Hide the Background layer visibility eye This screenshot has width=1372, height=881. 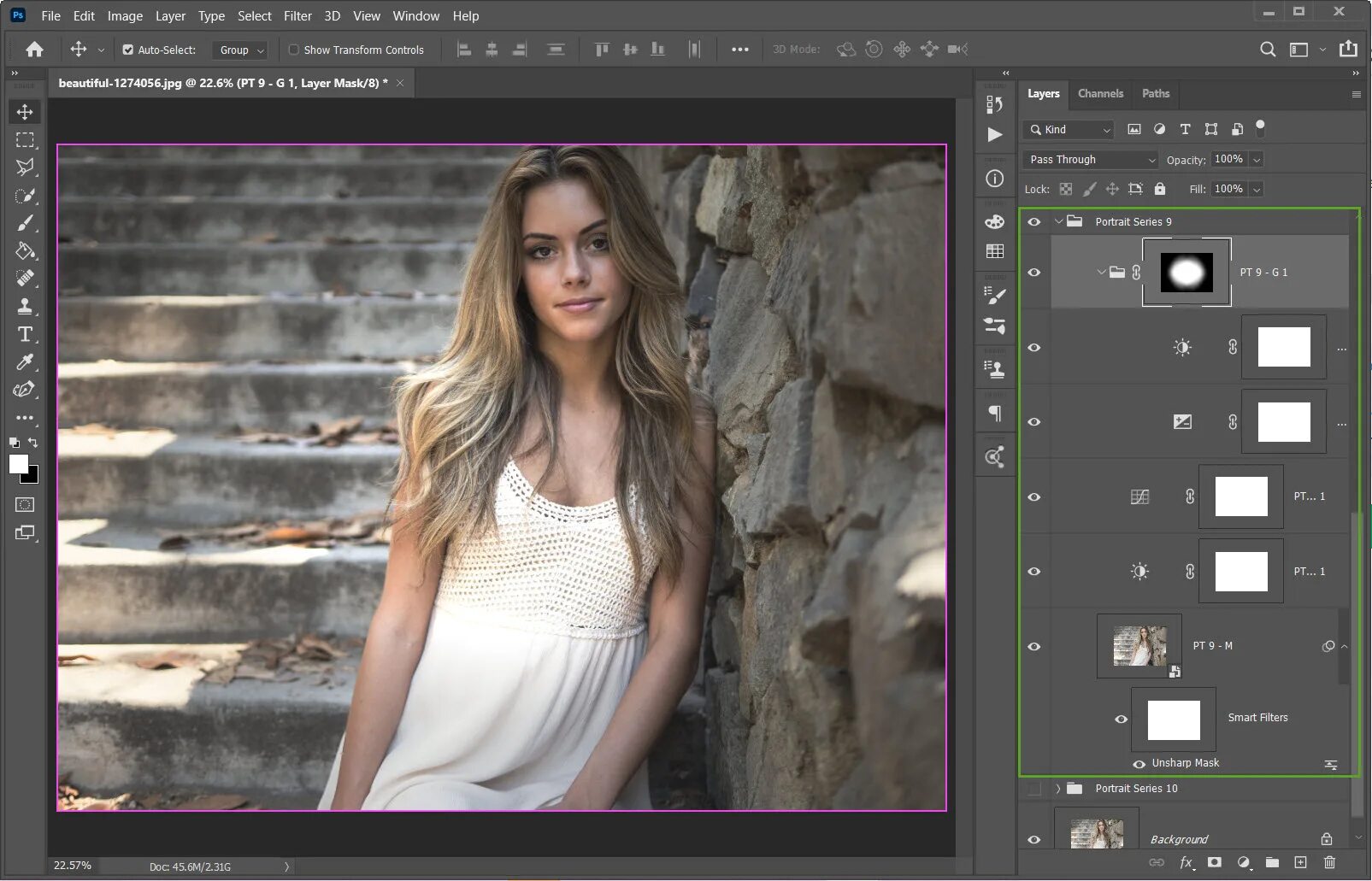[x=1034, y=839]
